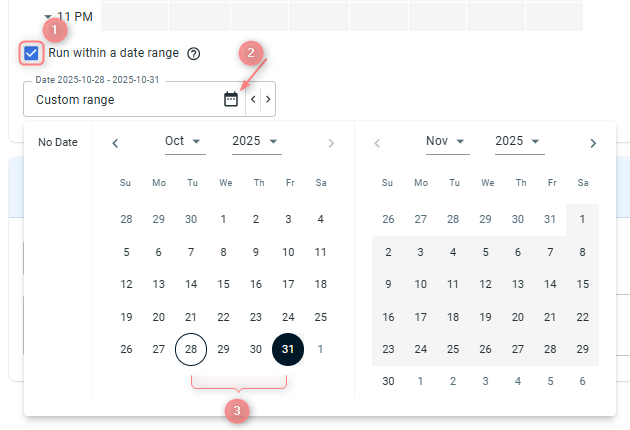Go to previous month in October calendar

(115, 143)
